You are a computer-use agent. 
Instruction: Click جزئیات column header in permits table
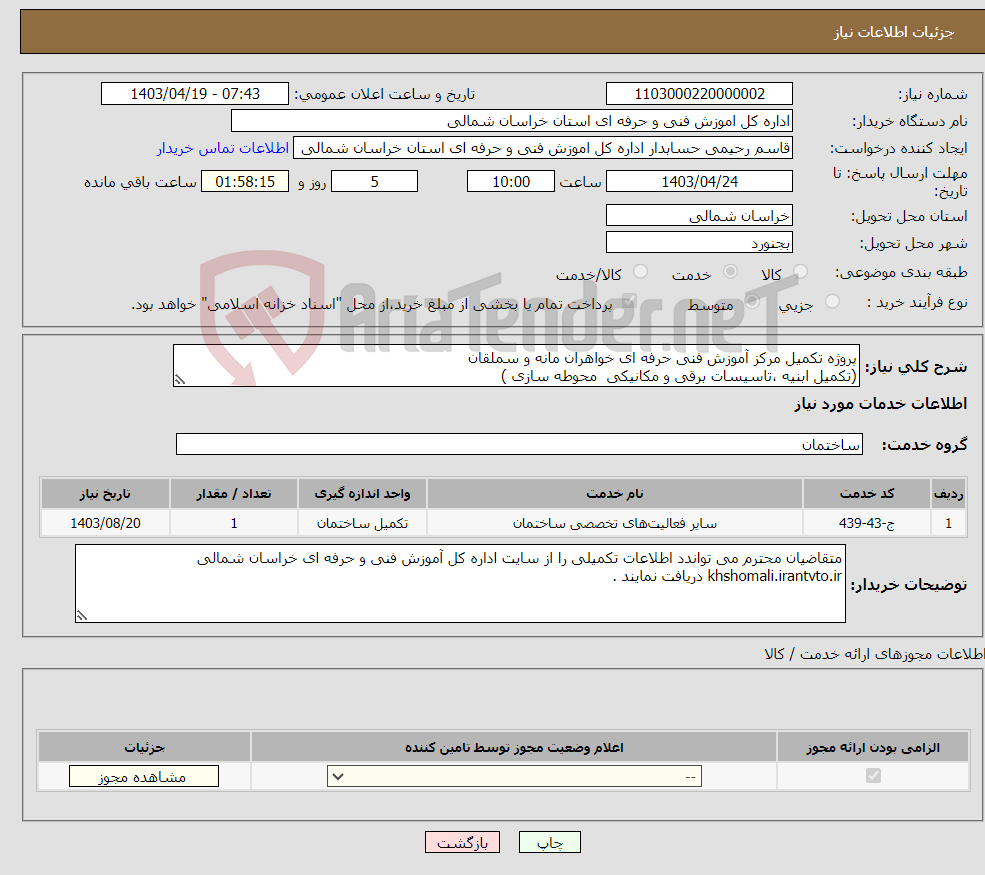click(144, 747)
